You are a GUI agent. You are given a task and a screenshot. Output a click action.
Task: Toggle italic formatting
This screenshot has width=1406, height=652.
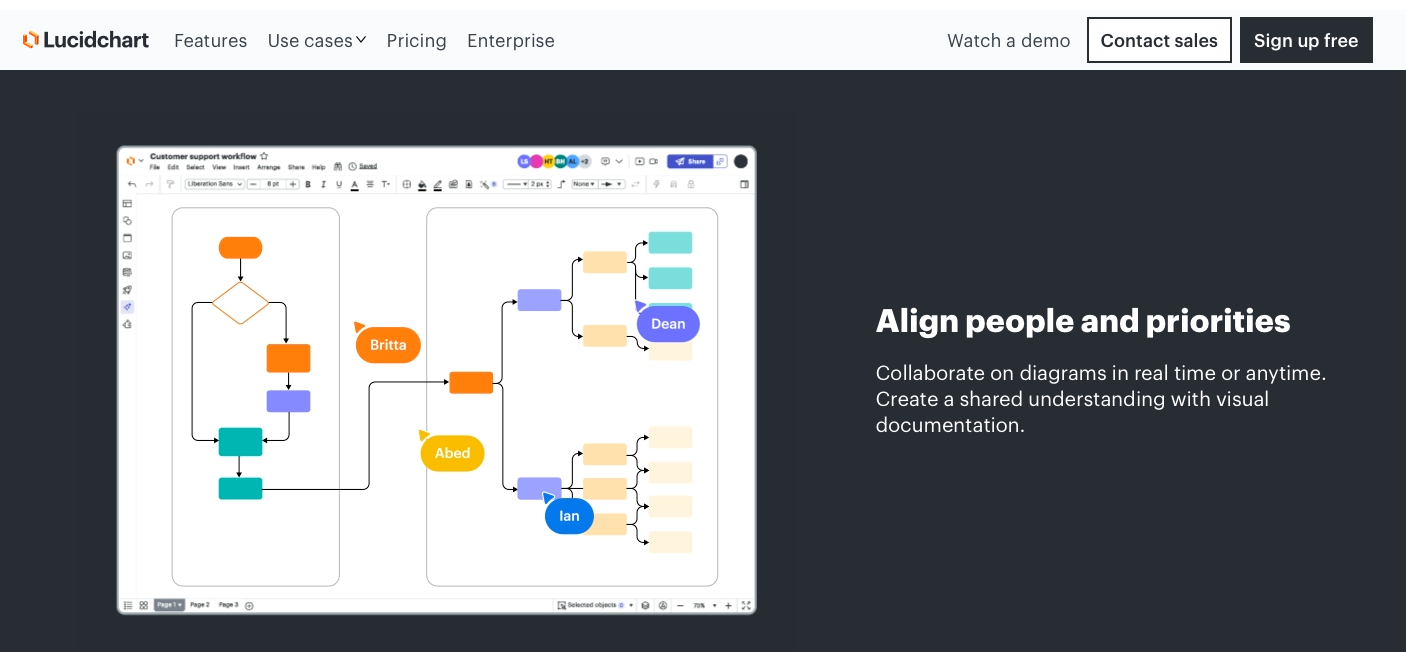point(323,184)
